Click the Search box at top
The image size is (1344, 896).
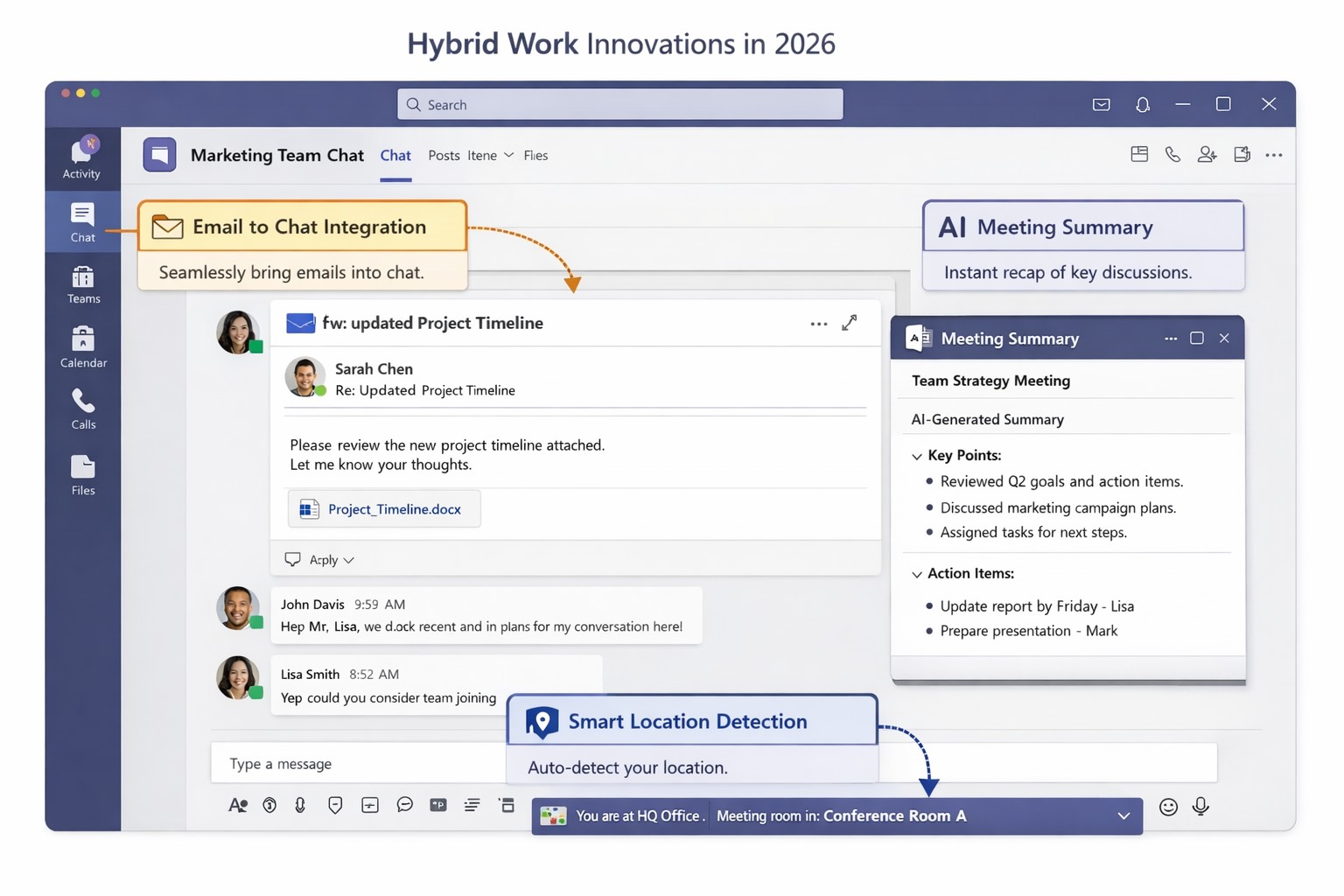[x=619, y=104]
